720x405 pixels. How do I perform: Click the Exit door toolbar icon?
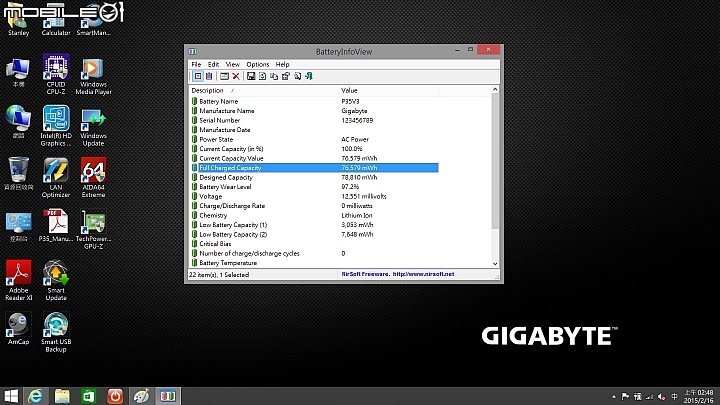point(309,76)
